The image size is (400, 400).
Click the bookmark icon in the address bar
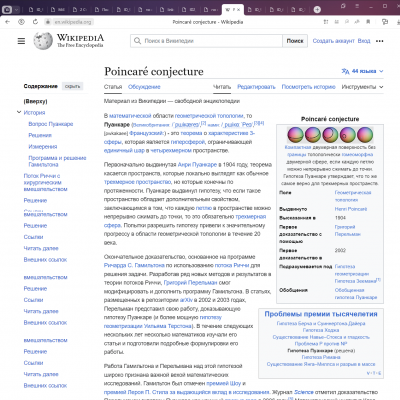pyautogui.click(x=368, y=22)
